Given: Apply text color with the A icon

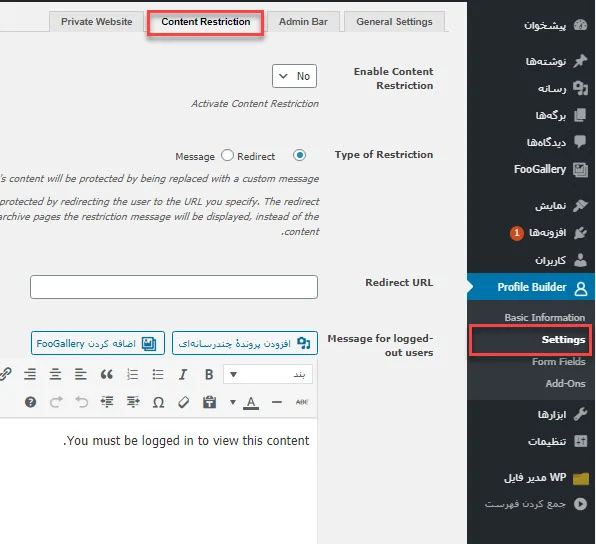Looking at the screenshot, I should [251, 402].
